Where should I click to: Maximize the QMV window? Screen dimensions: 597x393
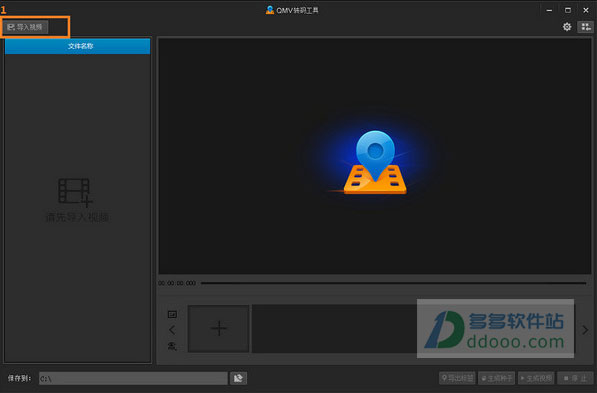(x=568, y=10)
